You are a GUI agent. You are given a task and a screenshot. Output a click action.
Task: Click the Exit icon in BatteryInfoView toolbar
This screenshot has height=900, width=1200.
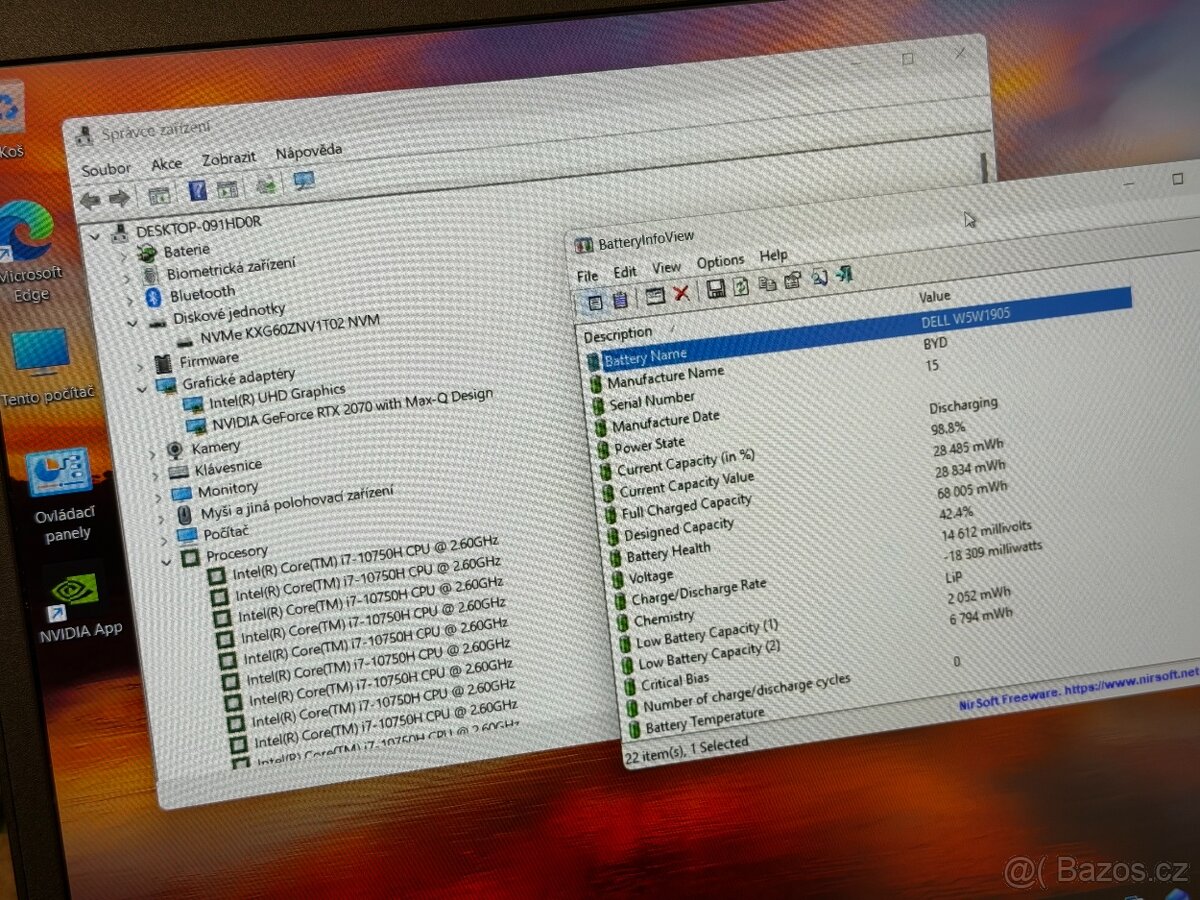click(x=844, y=274)
